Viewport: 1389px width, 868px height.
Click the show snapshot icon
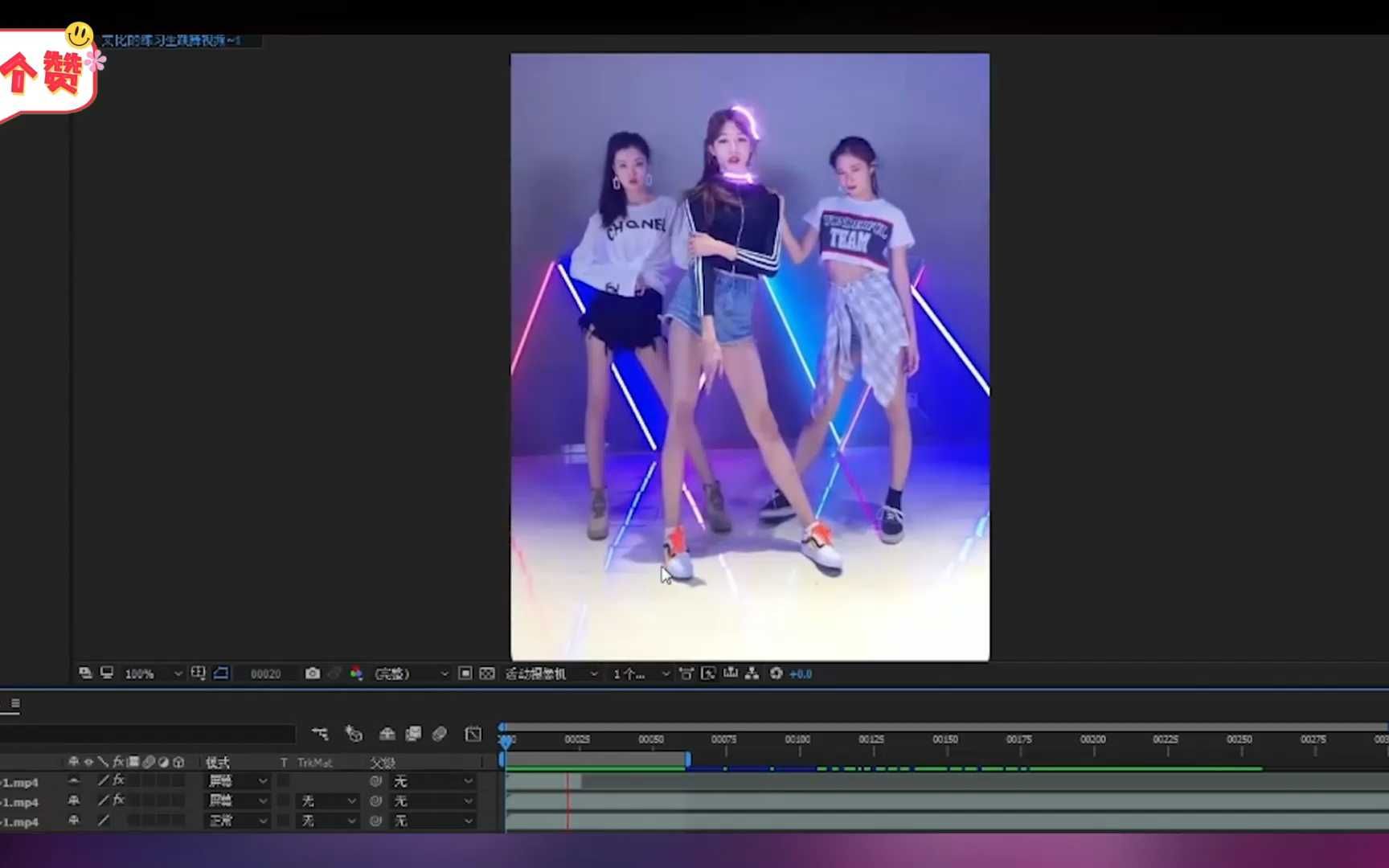[335, 674]
